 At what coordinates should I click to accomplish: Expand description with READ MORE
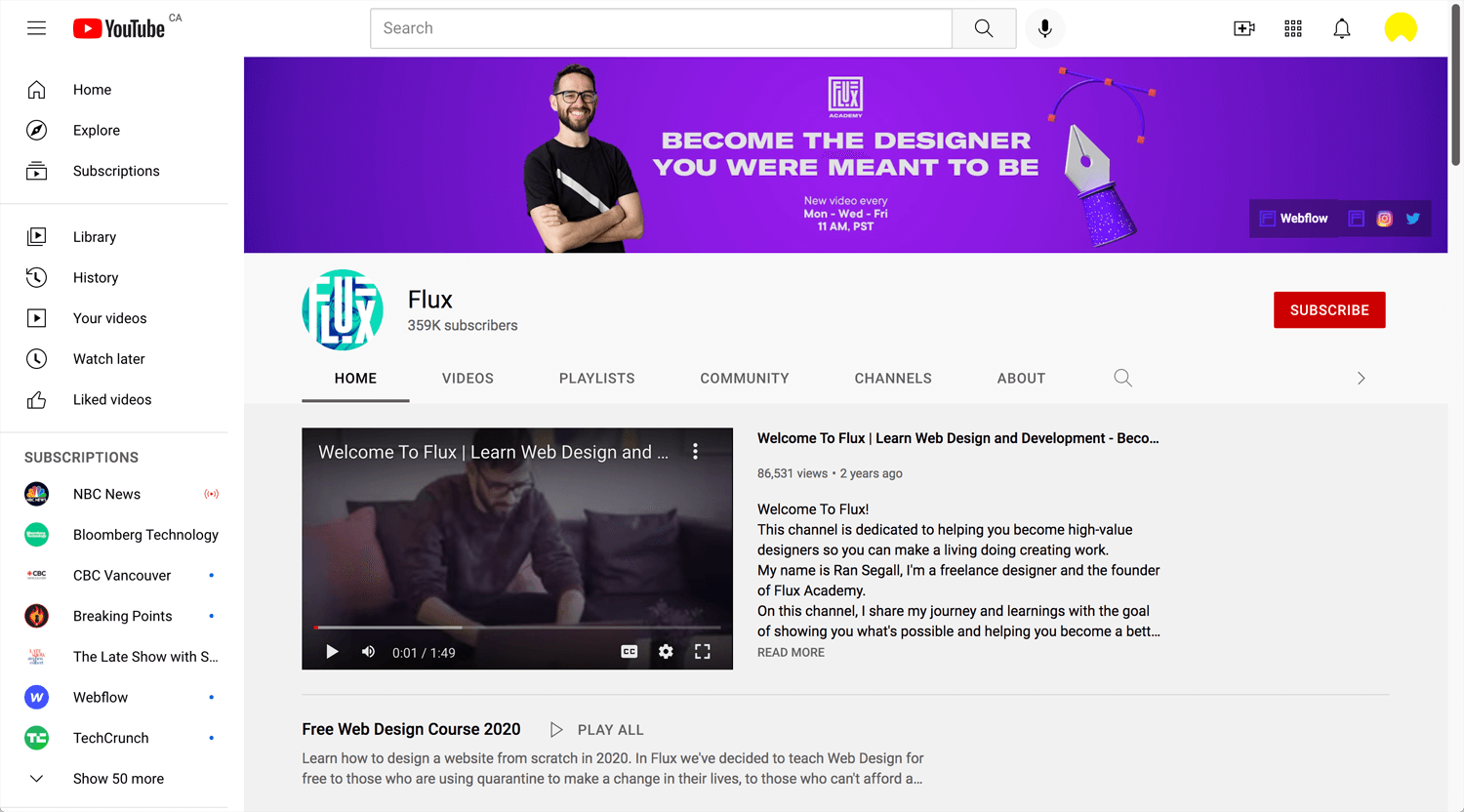point(791,653)
